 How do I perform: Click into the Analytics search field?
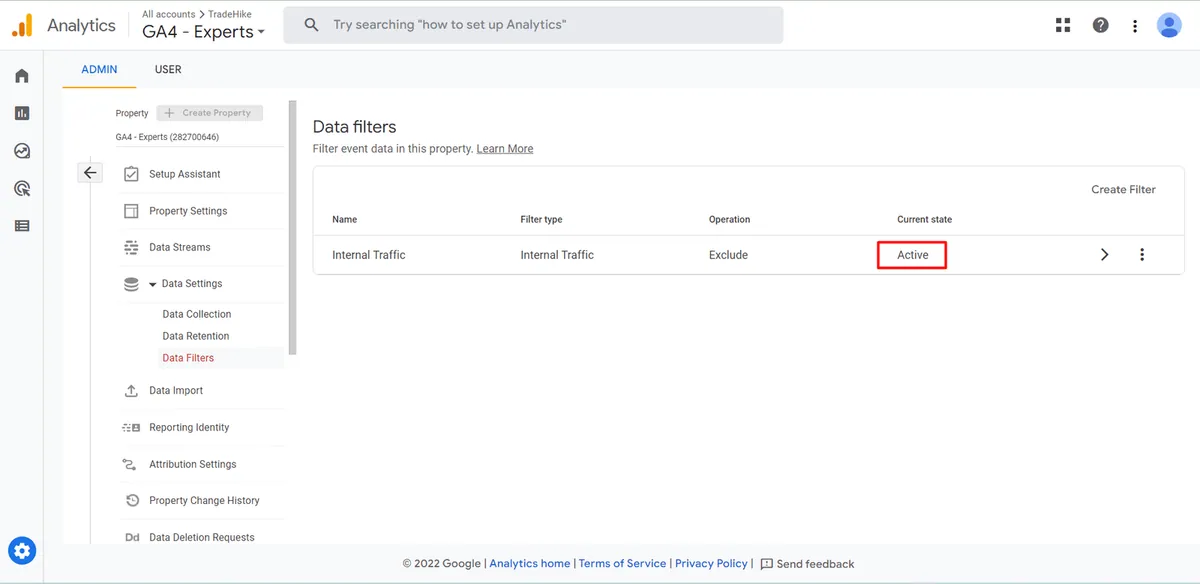click(533, 25)
